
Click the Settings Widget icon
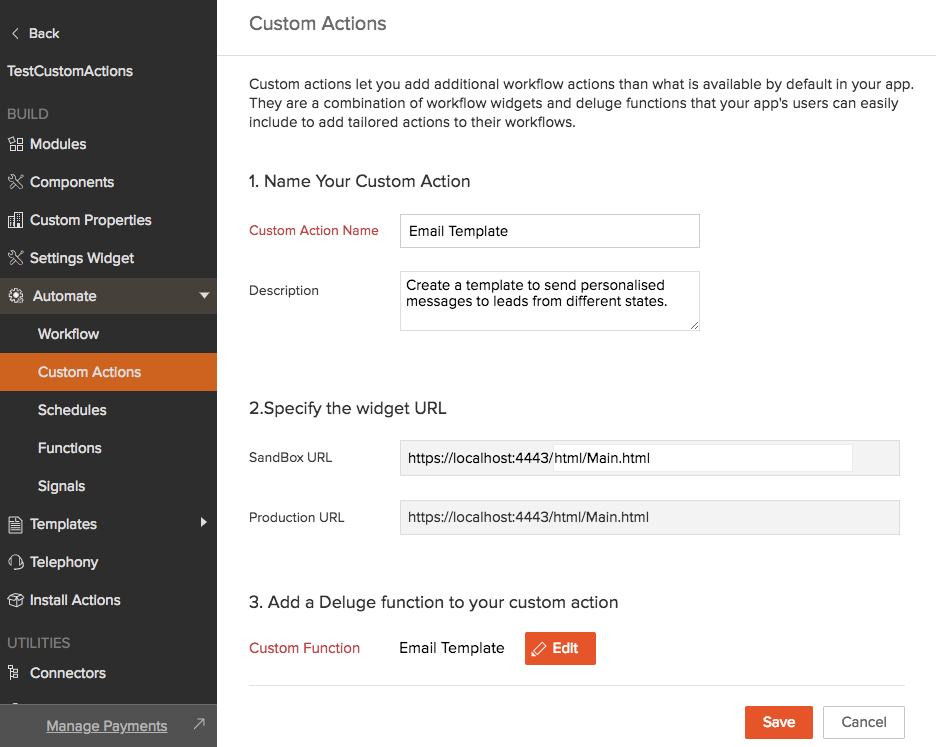click(15, 258)
